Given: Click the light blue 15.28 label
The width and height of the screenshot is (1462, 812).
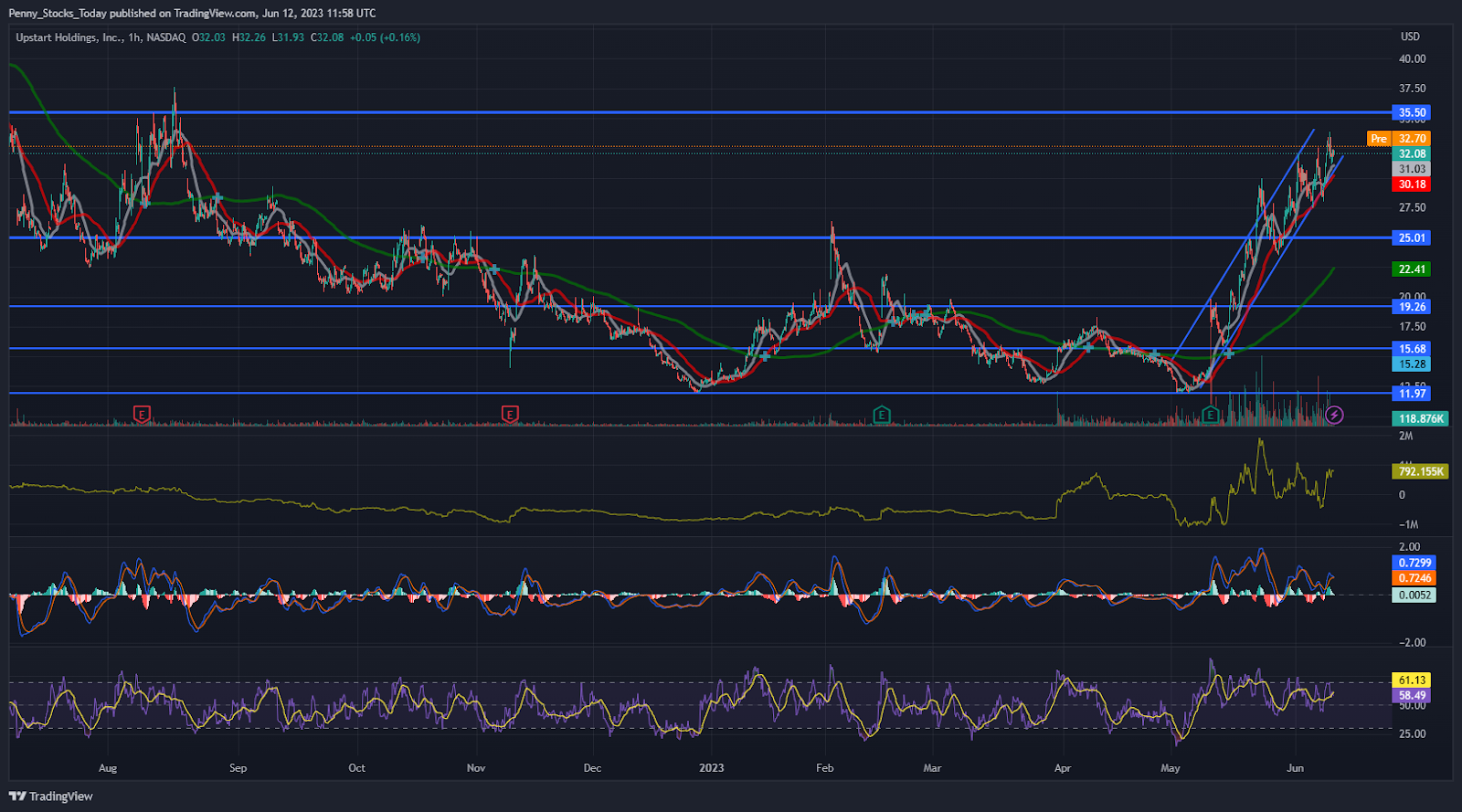Looking at the screenshot, I should click(1412, 364).
